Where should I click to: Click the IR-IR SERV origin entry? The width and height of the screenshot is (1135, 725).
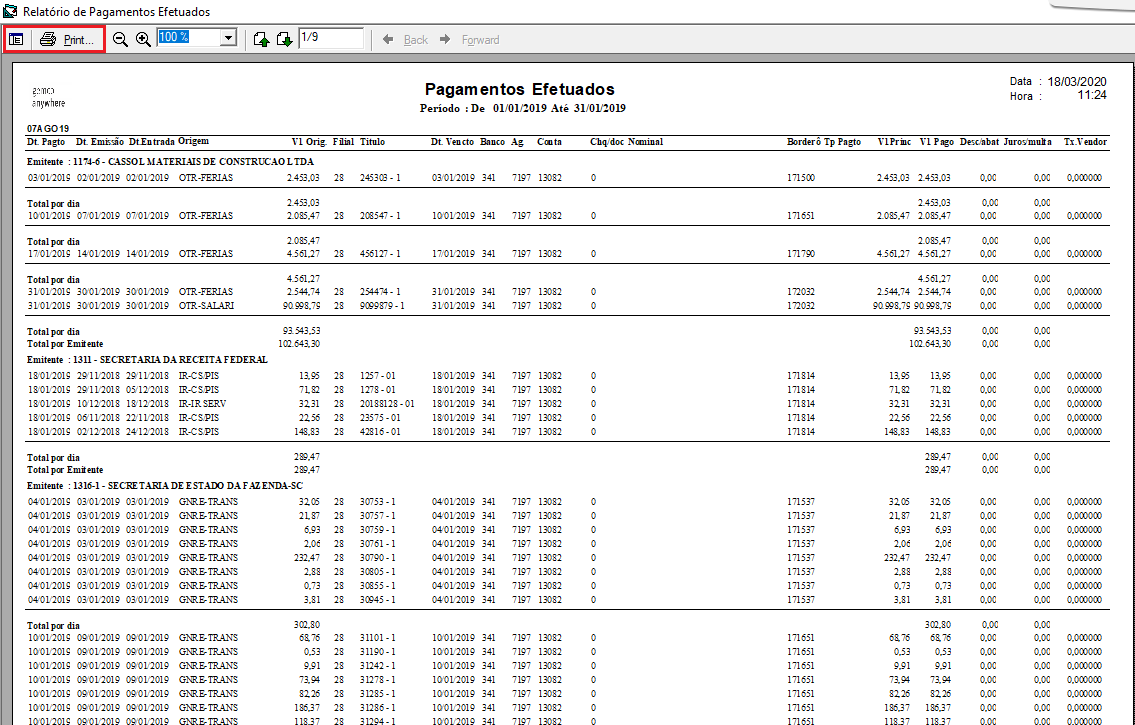click(x=203, y=404)
